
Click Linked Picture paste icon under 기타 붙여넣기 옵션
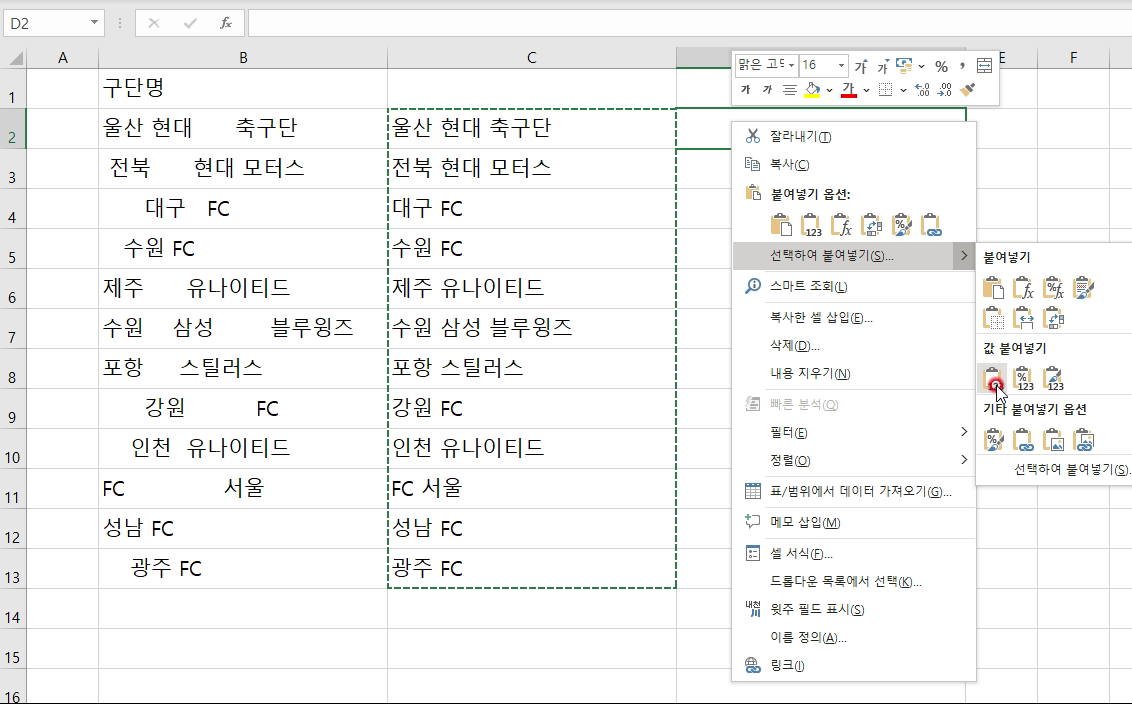point(1084,439)
